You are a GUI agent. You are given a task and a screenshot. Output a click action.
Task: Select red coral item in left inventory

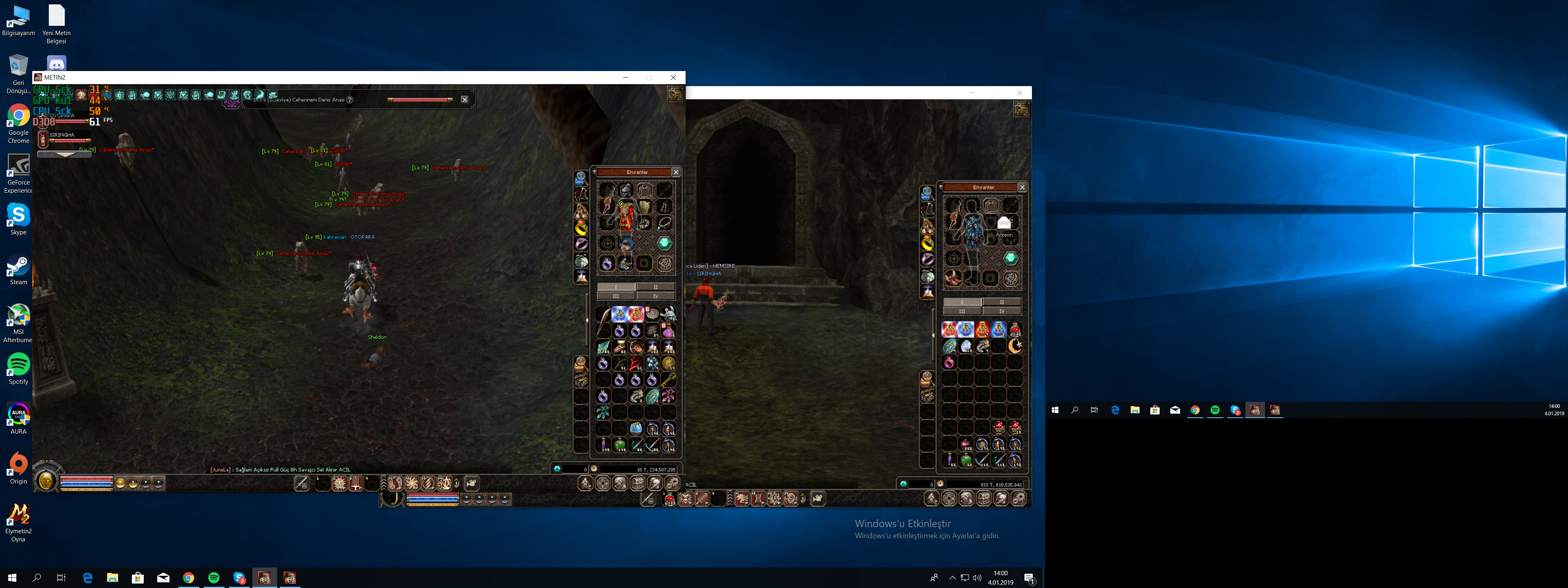635,363
